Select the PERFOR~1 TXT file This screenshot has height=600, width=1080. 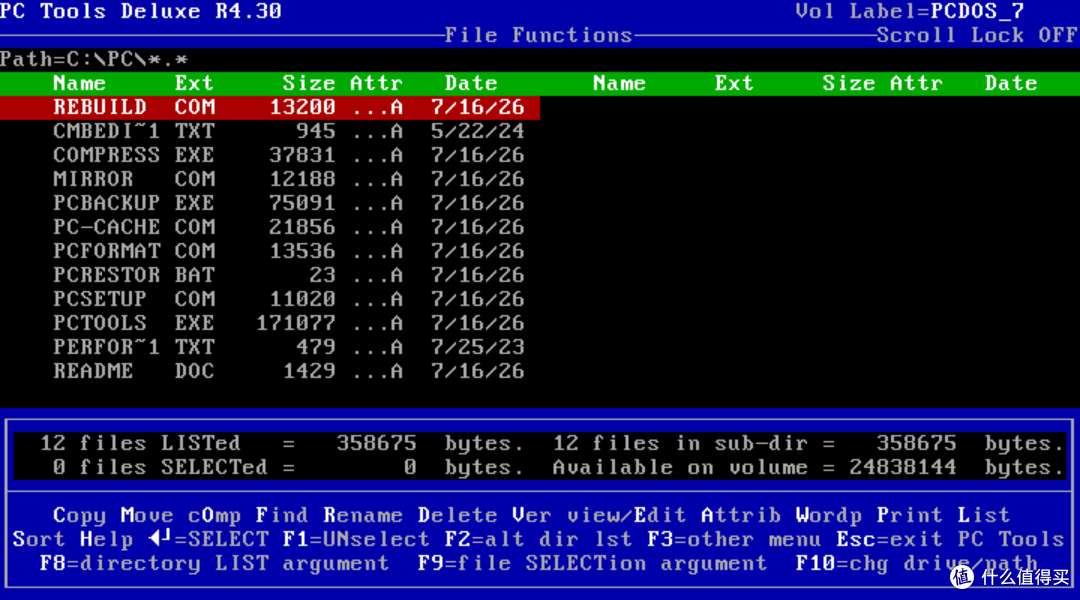click(x=289, y=347)
